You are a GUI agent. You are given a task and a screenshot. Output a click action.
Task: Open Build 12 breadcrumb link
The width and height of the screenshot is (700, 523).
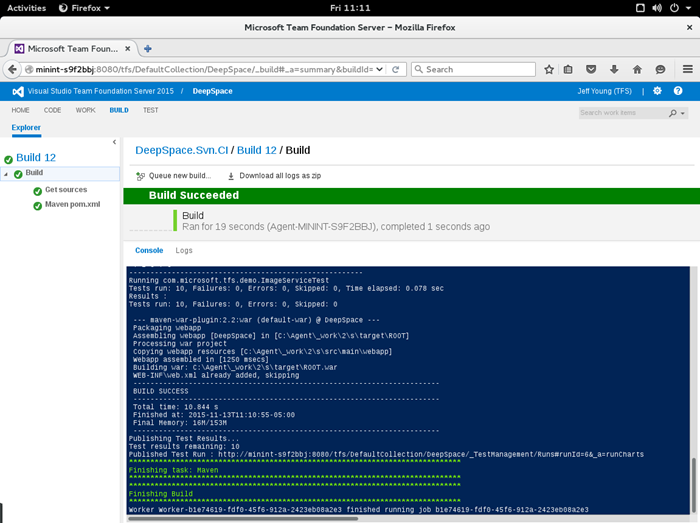point(257,150)
